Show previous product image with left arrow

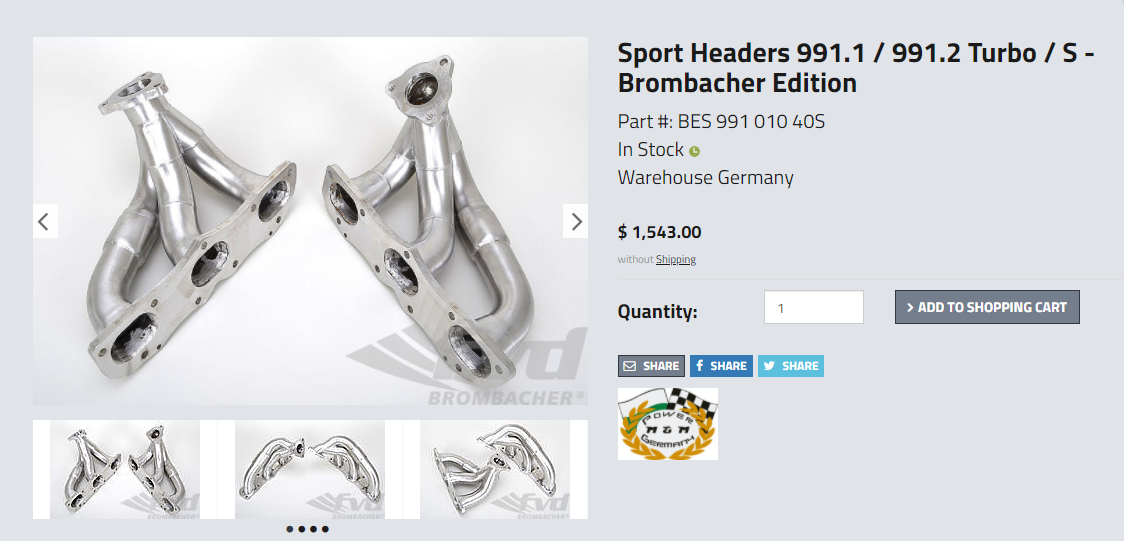[x=45, y=221]
